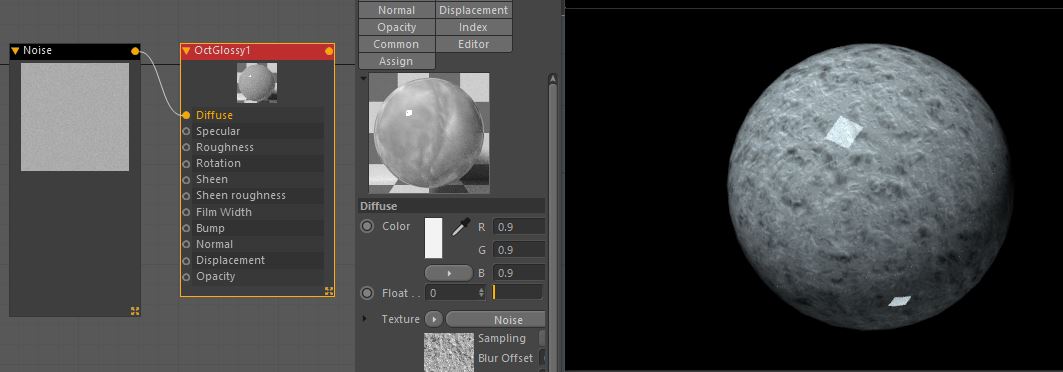Click the Roughness input port circle
Screen dimensions: 1063x372
[186, 148]
